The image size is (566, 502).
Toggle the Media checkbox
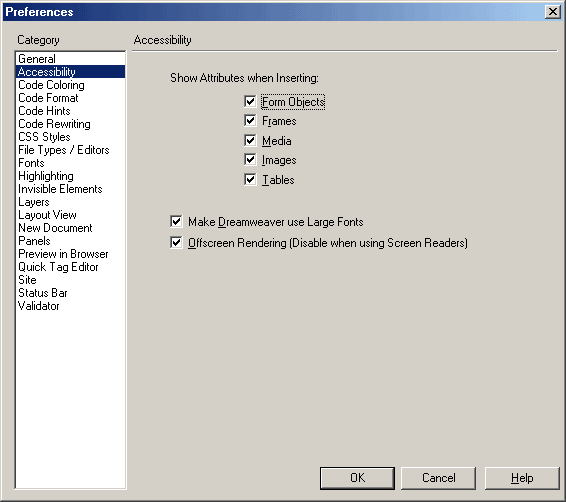[250, 140]
